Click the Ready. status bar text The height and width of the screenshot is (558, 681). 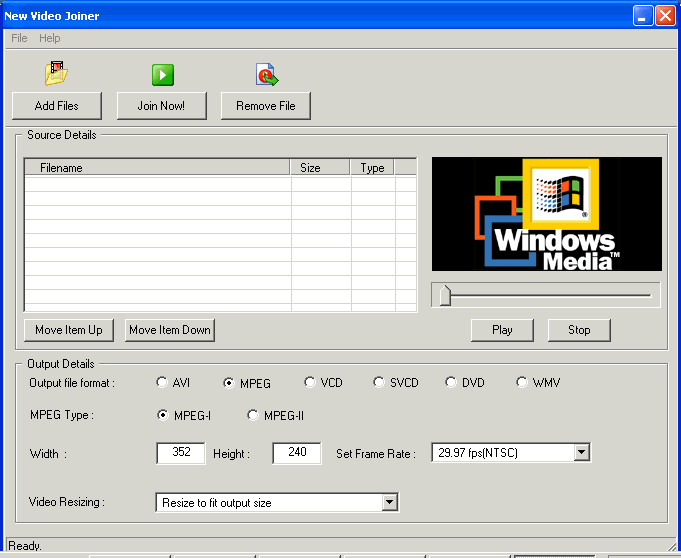tap(25, 546)
